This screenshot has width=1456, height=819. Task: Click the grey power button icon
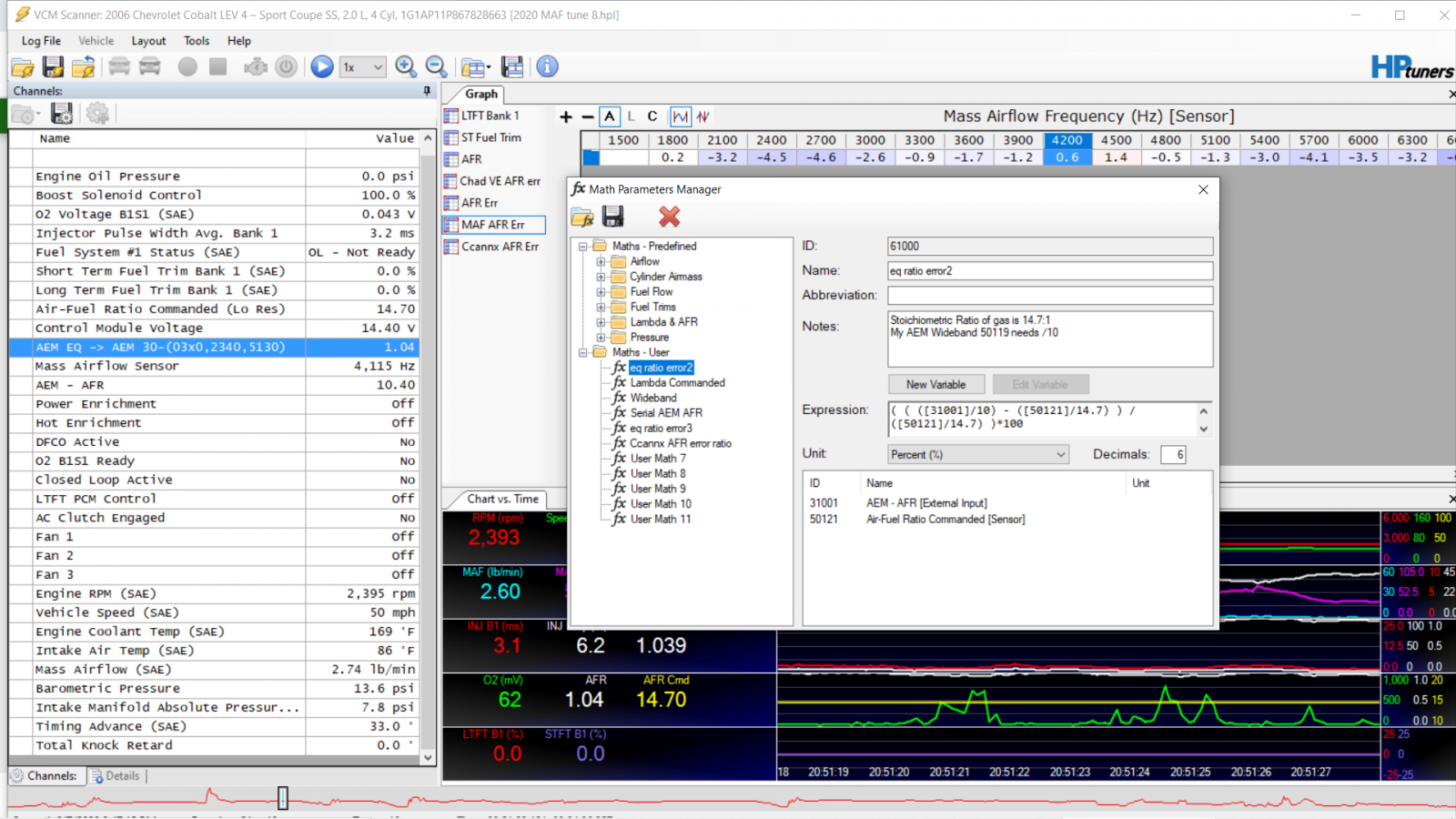[286, 66]
